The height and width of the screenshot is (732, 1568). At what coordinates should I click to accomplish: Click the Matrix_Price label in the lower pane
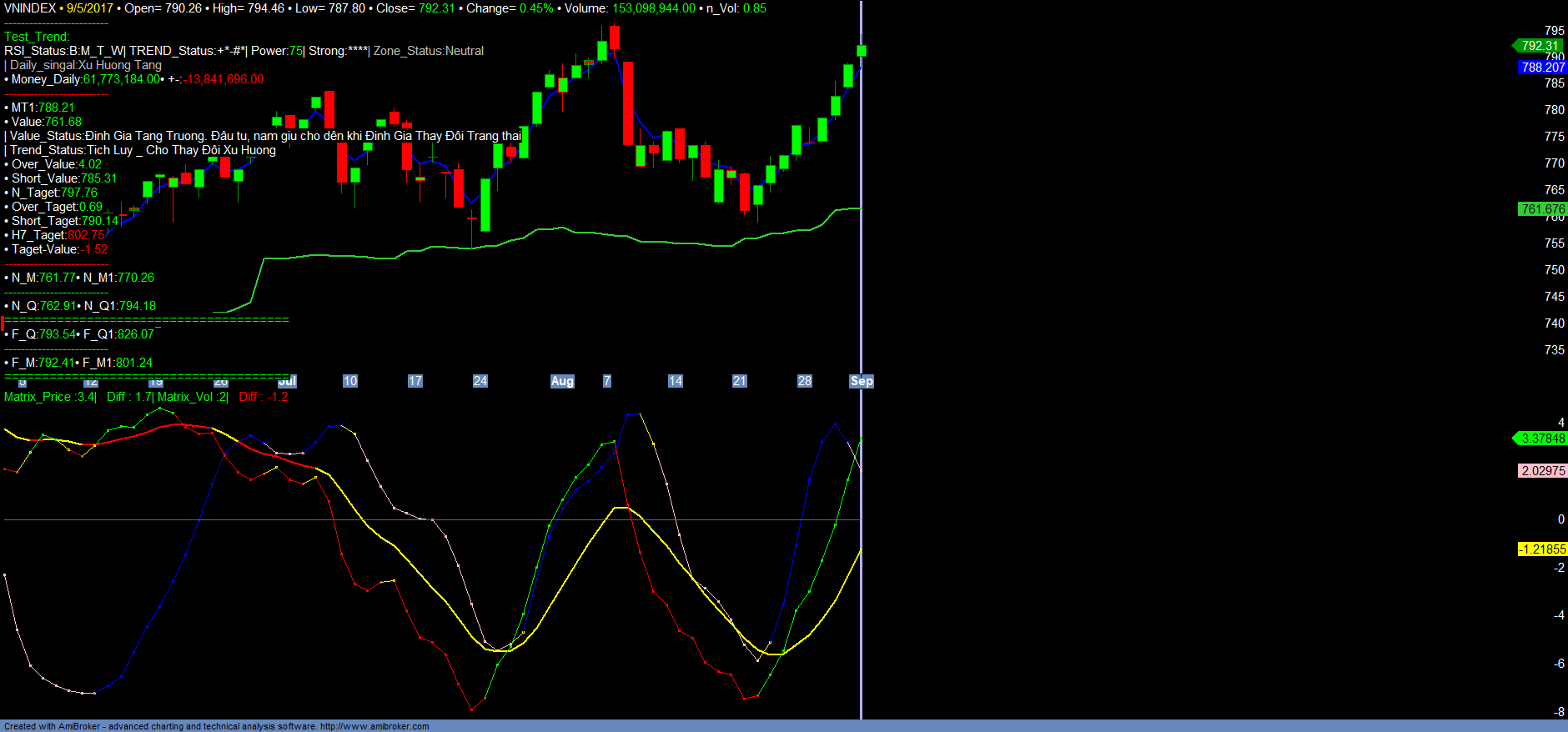point(49,397)
